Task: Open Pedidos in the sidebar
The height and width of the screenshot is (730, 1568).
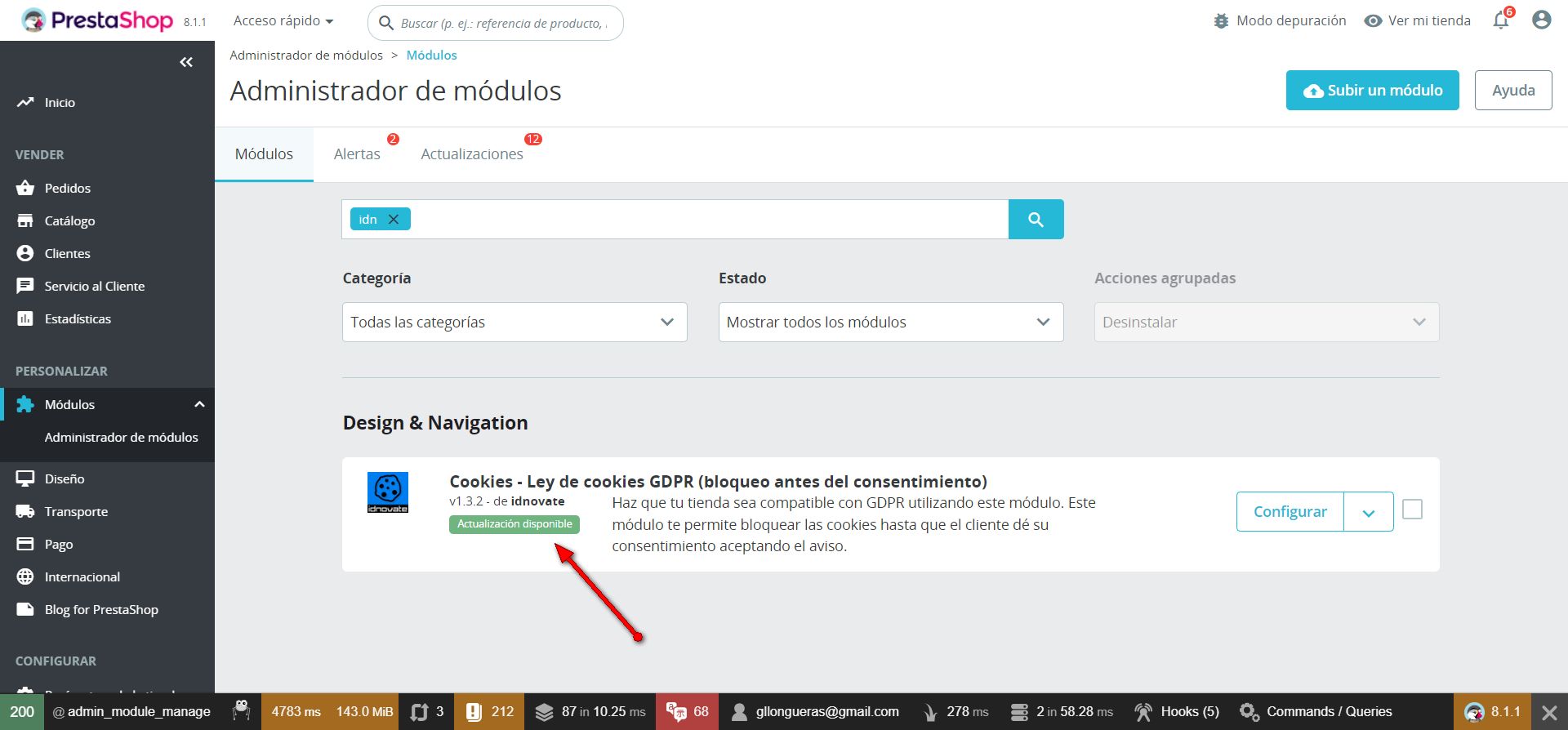Action: (68, 188)
